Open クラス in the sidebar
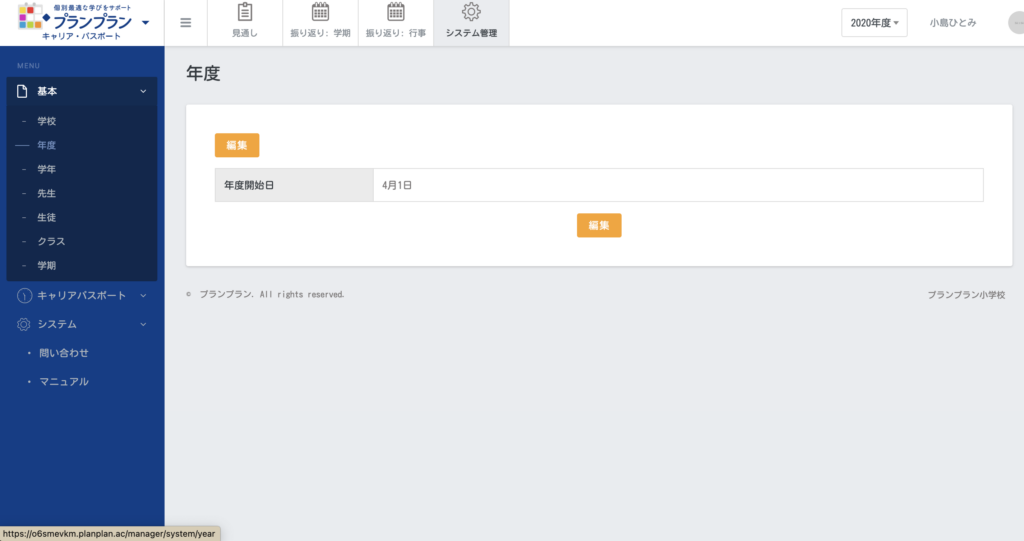The width and height of the screenshot is (1024, 541). pos(51,242)
